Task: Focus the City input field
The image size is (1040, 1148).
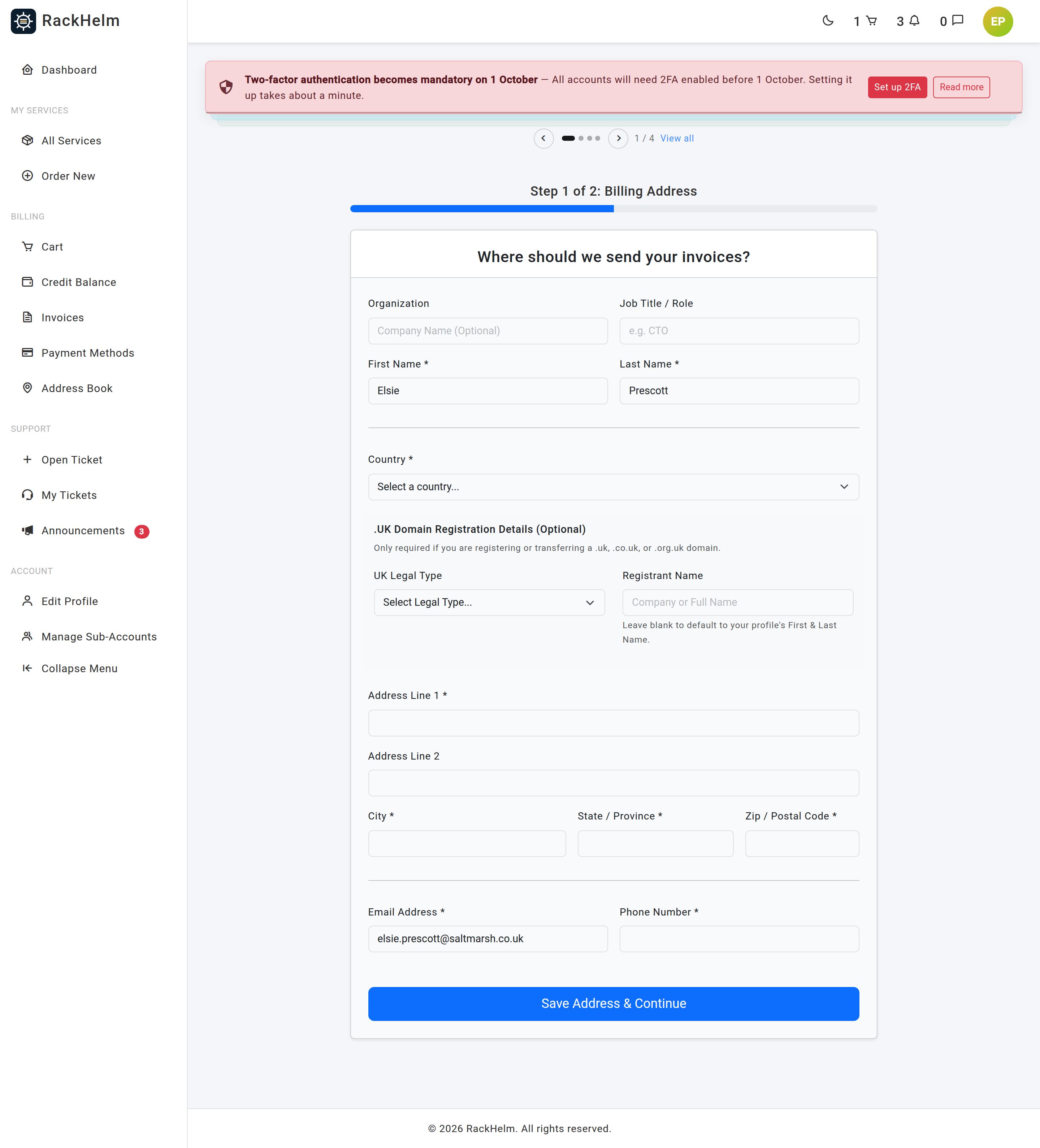Action: pyautogui.click(x=467, y=843)
